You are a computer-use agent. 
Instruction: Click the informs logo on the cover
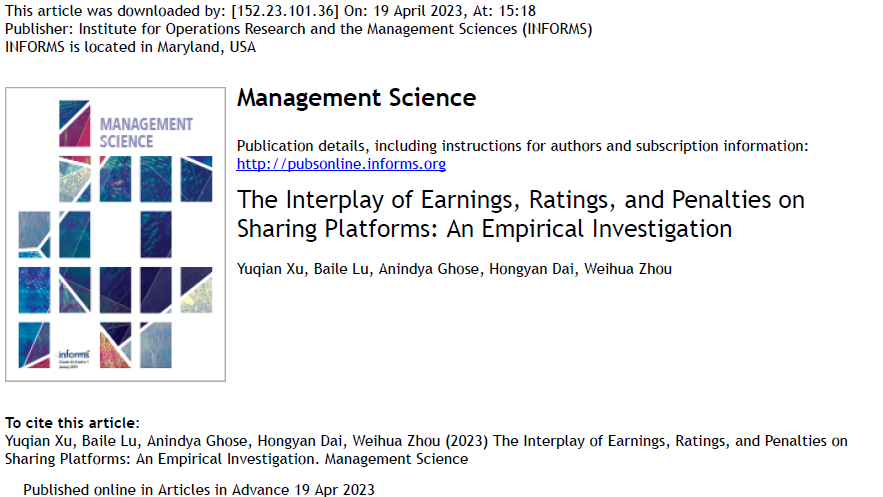(x=76, y=354)
